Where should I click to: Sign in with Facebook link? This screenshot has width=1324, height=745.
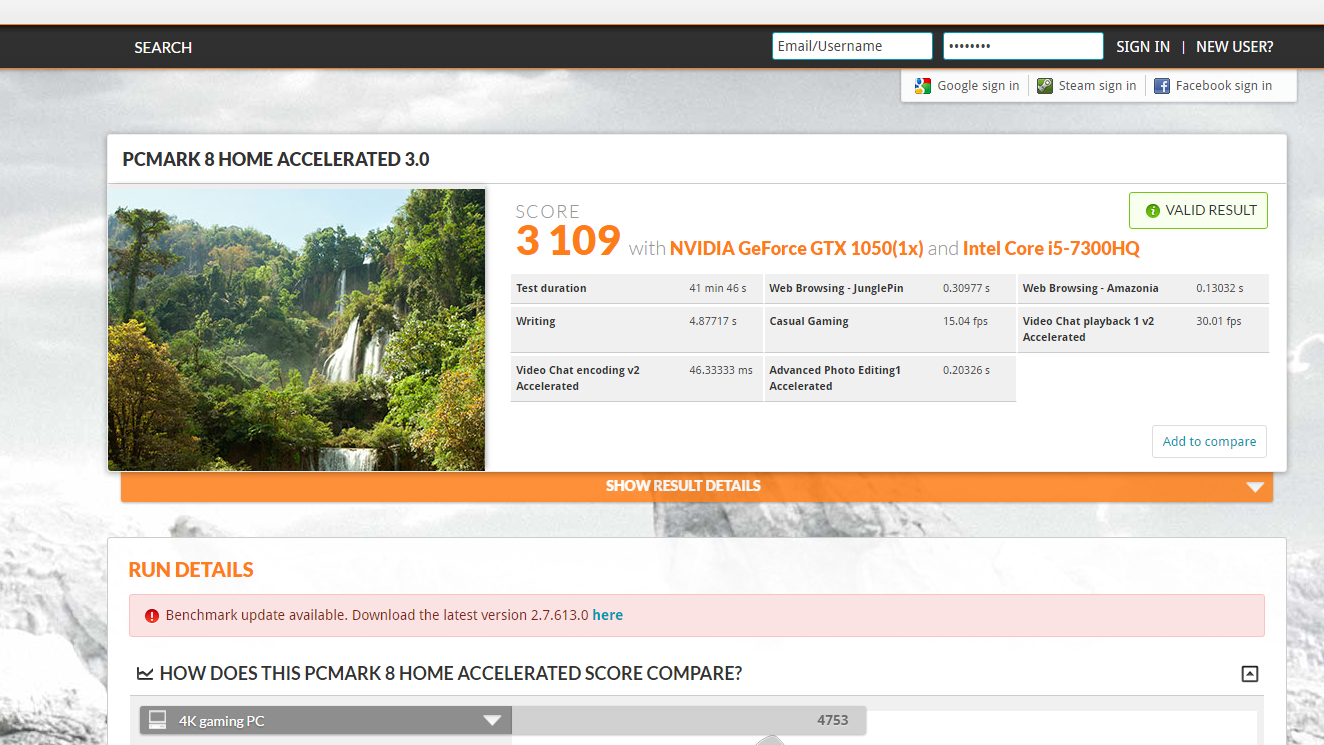click(1224, 86)
